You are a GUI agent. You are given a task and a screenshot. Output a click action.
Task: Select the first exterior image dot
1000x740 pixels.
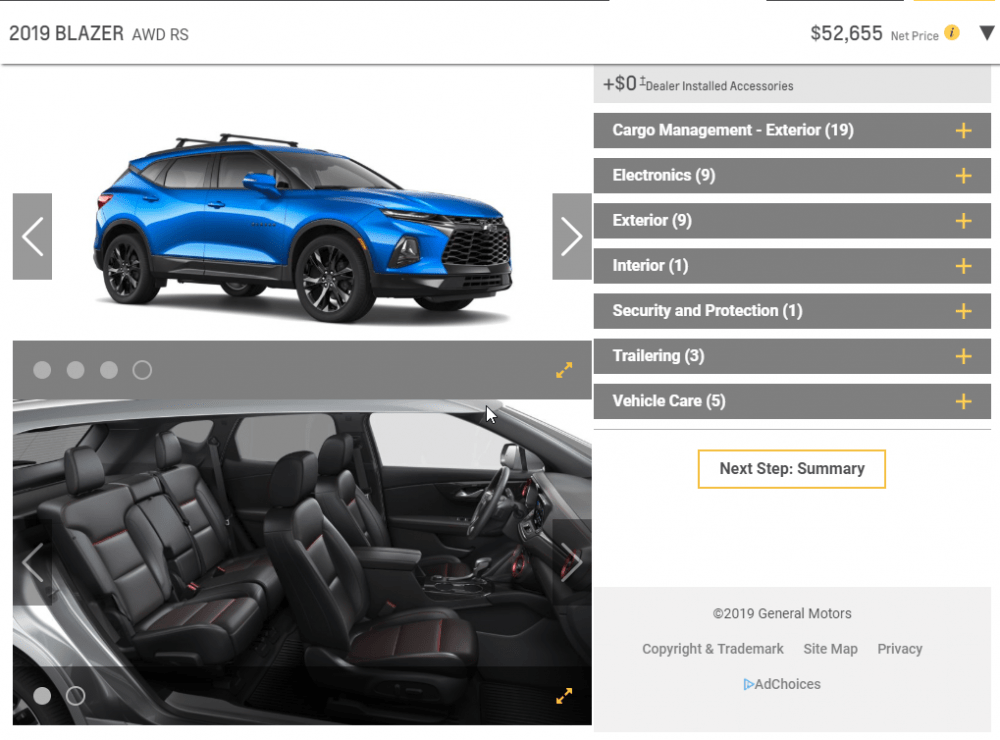(42, 370)
